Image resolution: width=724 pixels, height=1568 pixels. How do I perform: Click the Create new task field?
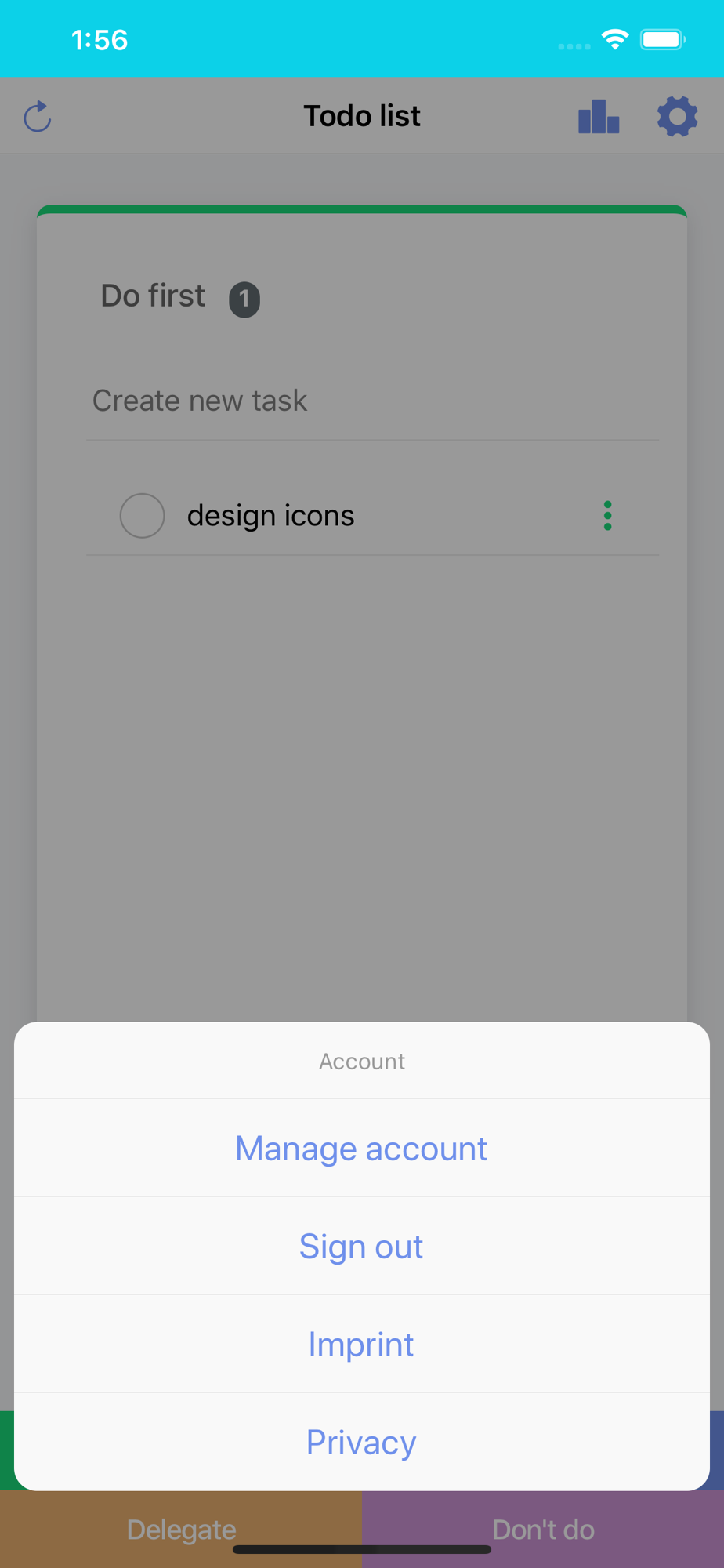[x=372, y=401]
